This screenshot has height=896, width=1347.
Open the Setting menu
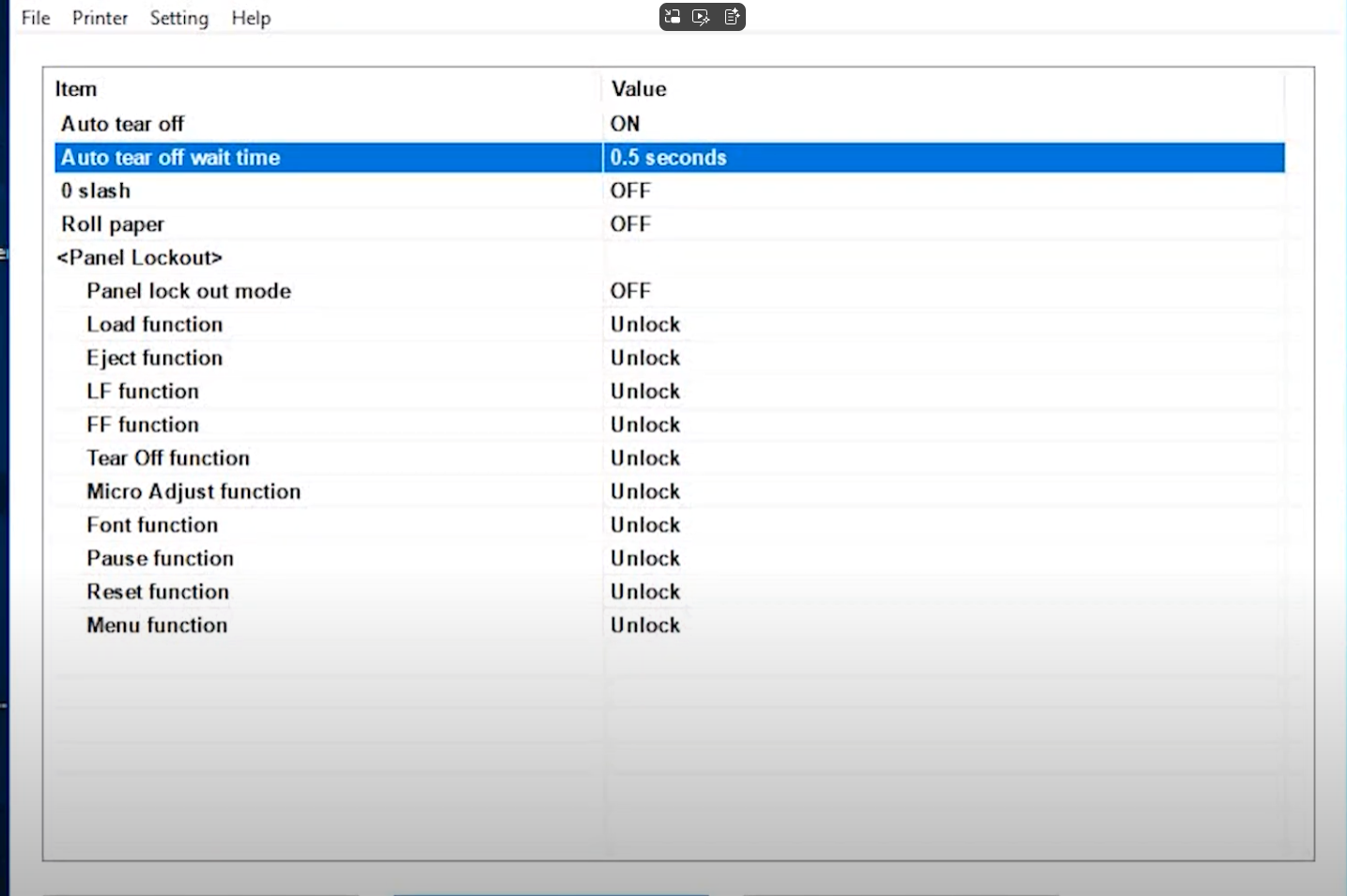point(178,18)
